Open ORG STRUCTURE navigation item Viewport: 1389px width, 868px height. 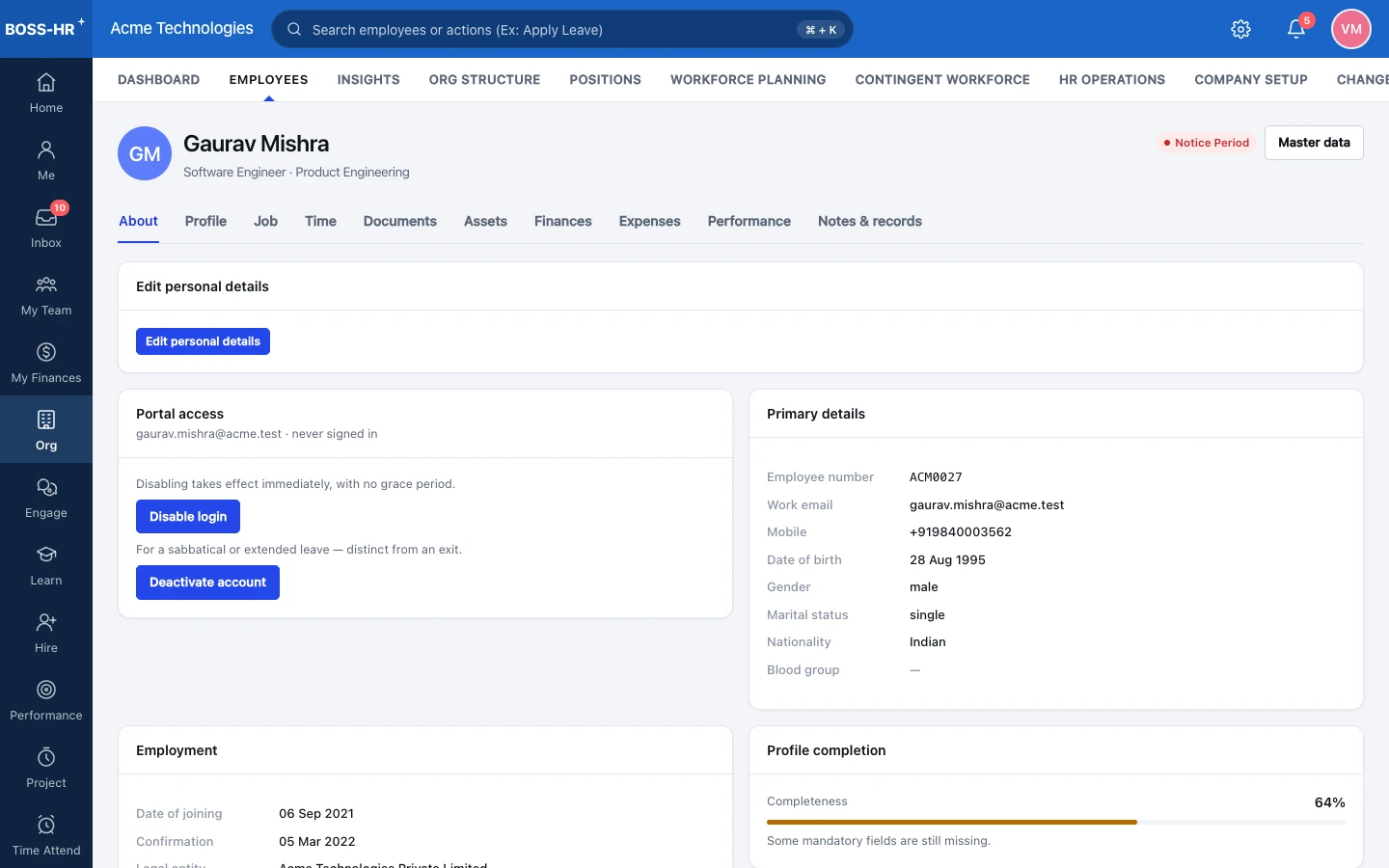pos(484,80)
